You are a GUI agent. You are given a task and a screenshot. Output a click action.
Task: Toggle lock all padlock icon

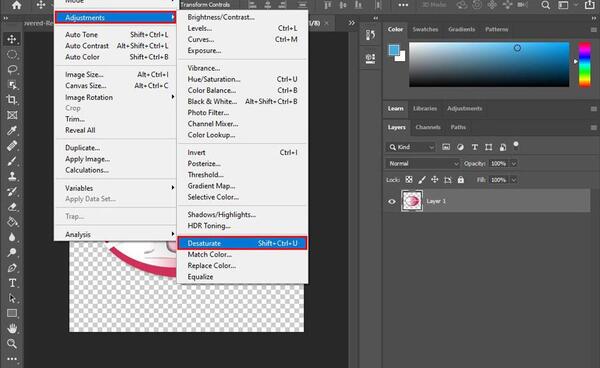tap(461, 180)
